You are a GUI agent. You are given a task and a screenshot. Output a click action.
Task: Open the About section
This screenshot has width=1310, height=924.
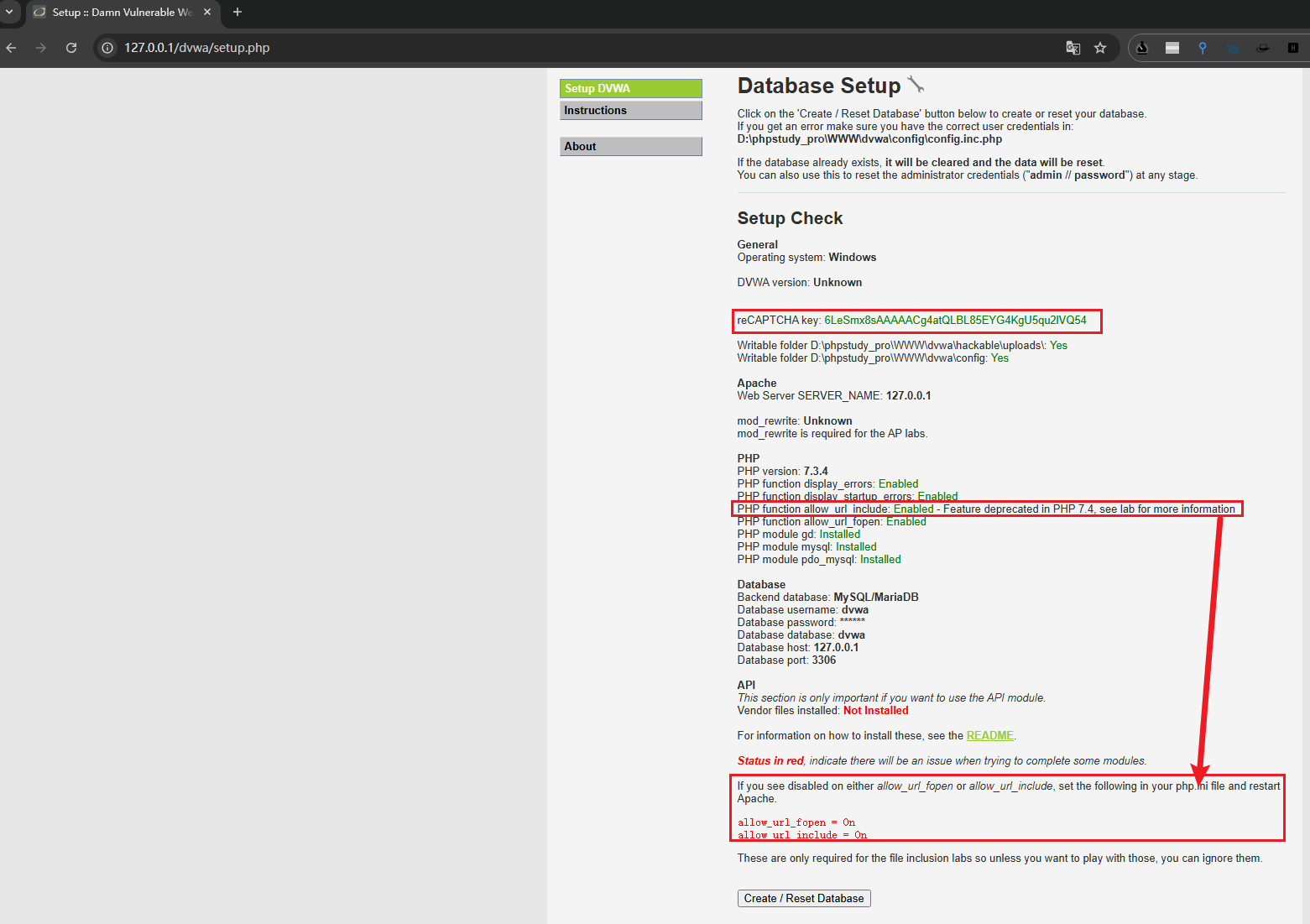coord(630,146)
